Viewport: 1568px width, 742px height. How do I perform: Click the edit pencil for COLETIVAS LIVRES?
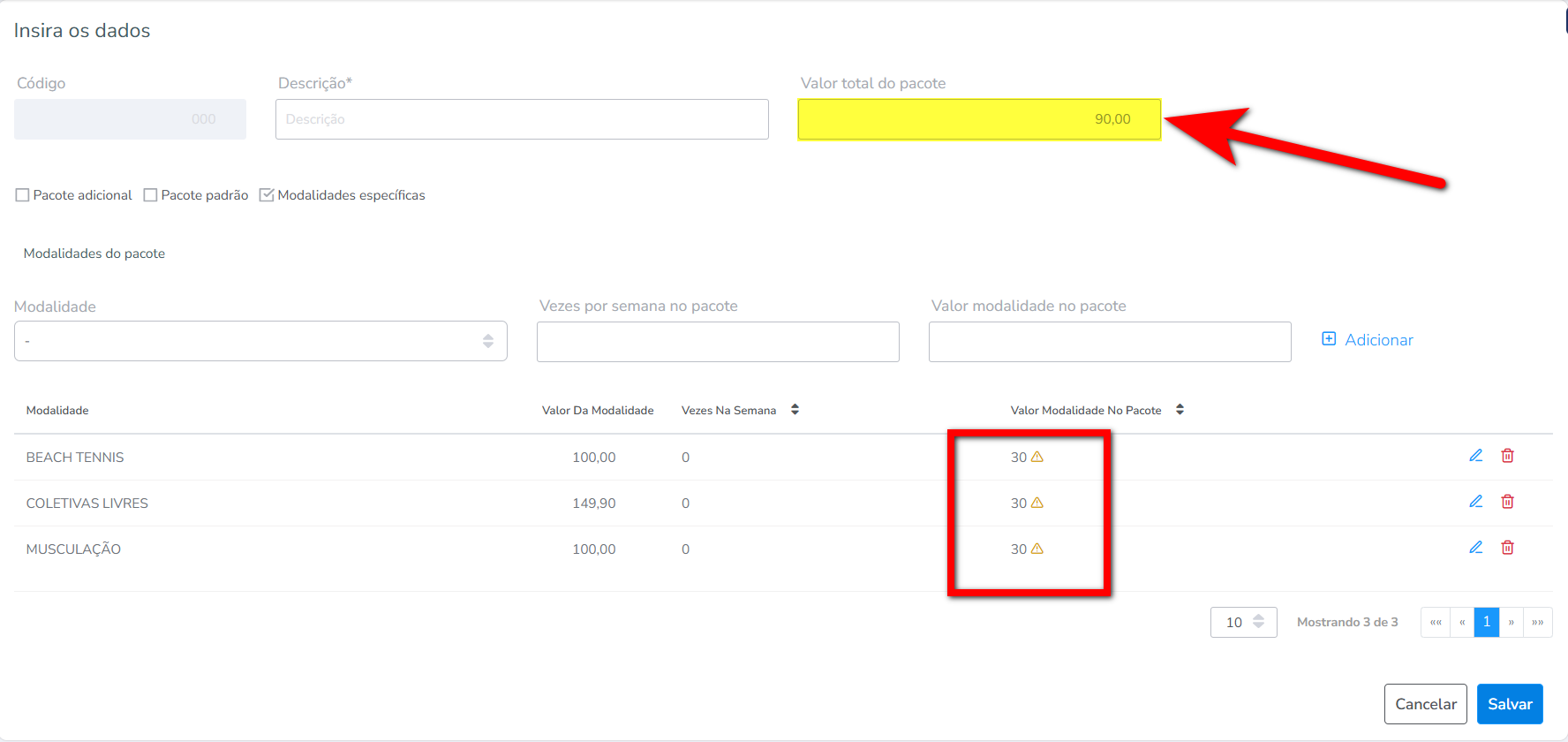[1475, 502]
